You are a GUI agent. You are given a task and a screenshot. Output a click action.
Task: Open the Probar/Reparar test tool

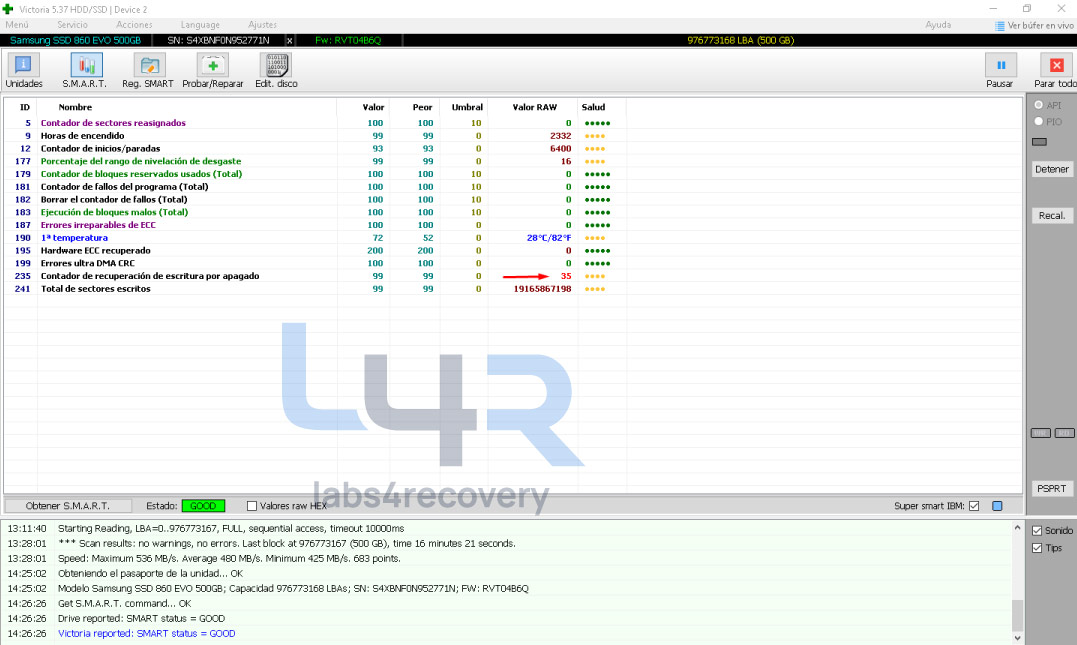213,70
